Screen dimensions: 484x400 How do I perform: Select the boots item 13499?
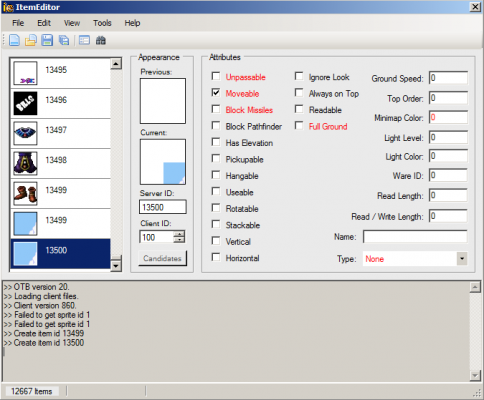(25, 193)
